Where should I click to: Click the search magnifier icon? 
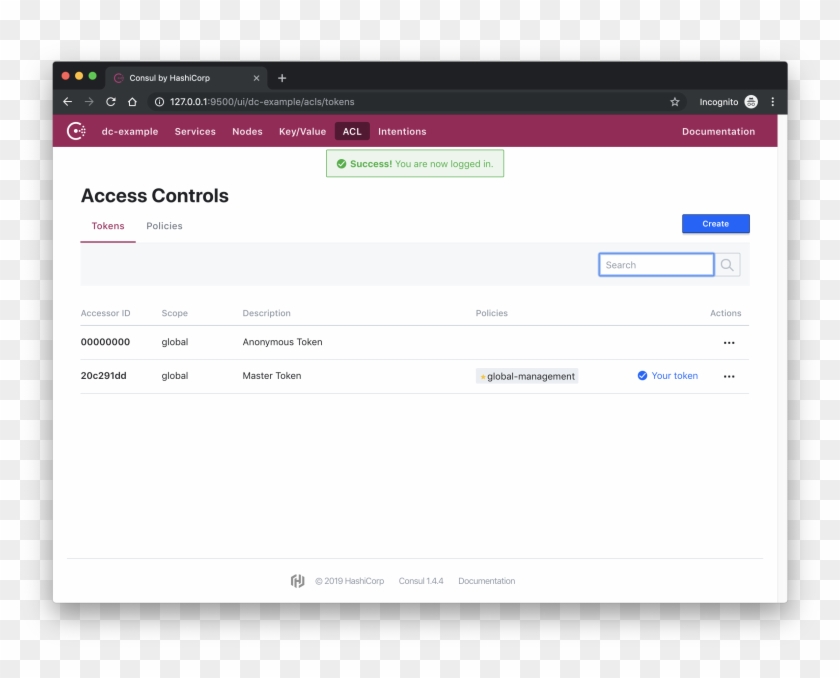tap(727, 265)
